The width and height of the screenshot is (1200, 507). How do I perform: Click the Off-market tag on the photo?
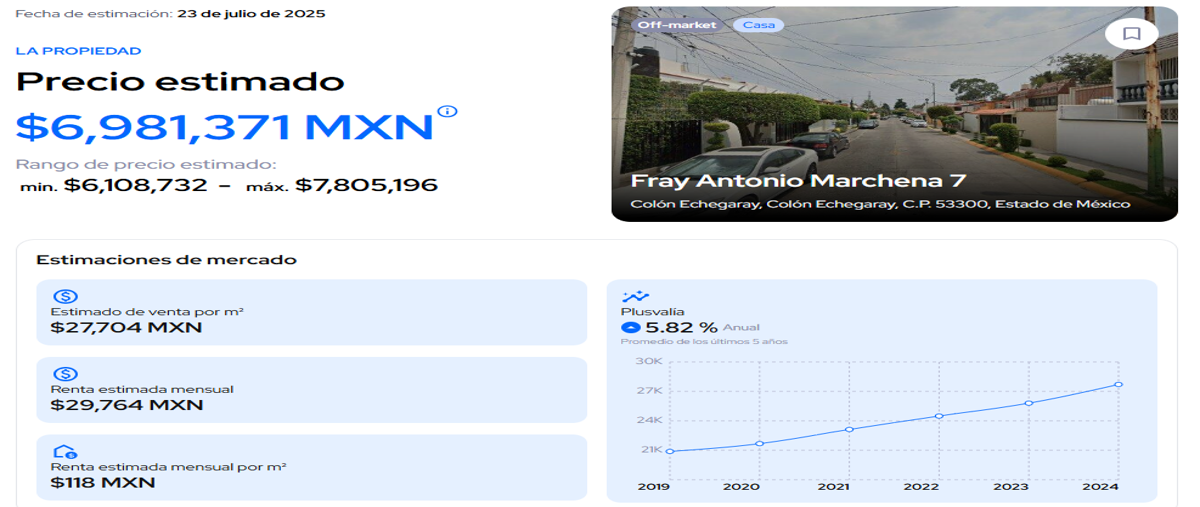678,25
